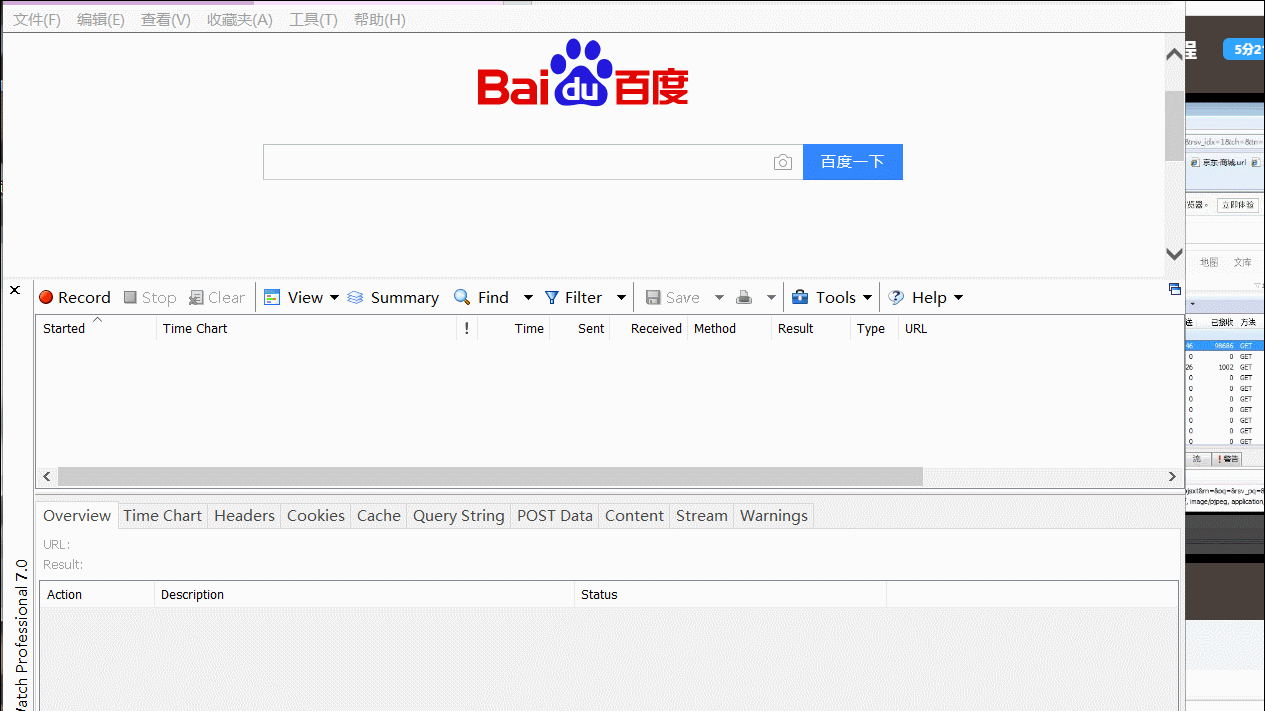Open the 编辑(E) menu

point(101,20)
